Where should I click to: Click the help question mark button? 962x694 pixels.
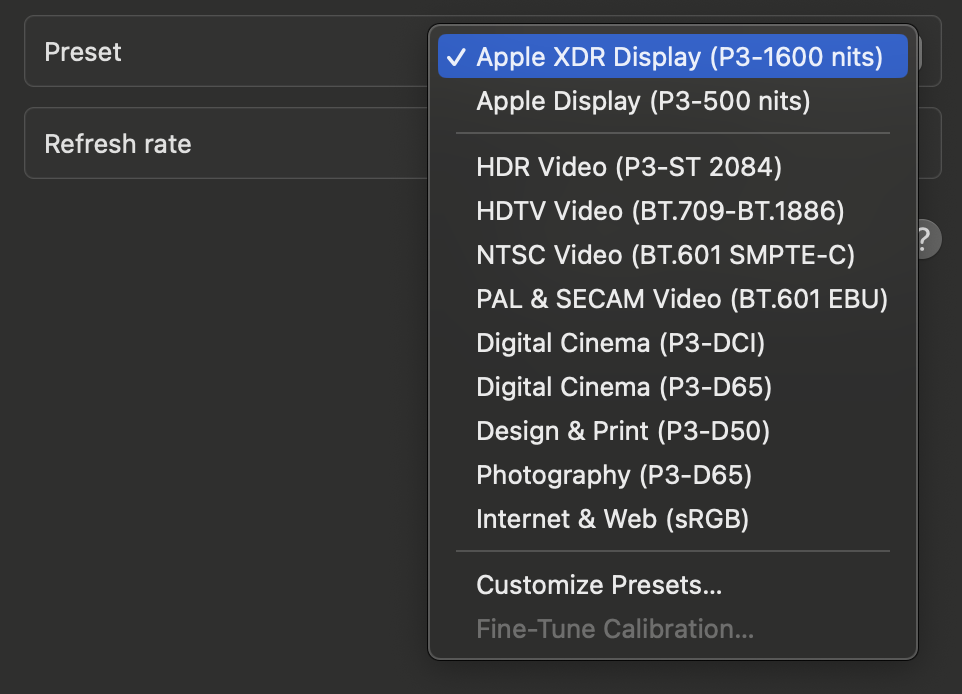tap(928, 239)
